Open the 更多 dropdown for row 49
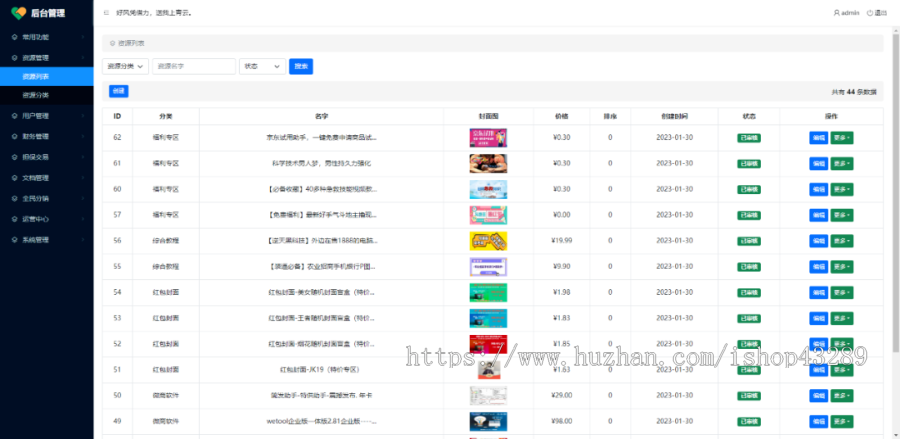 [841, 422]
